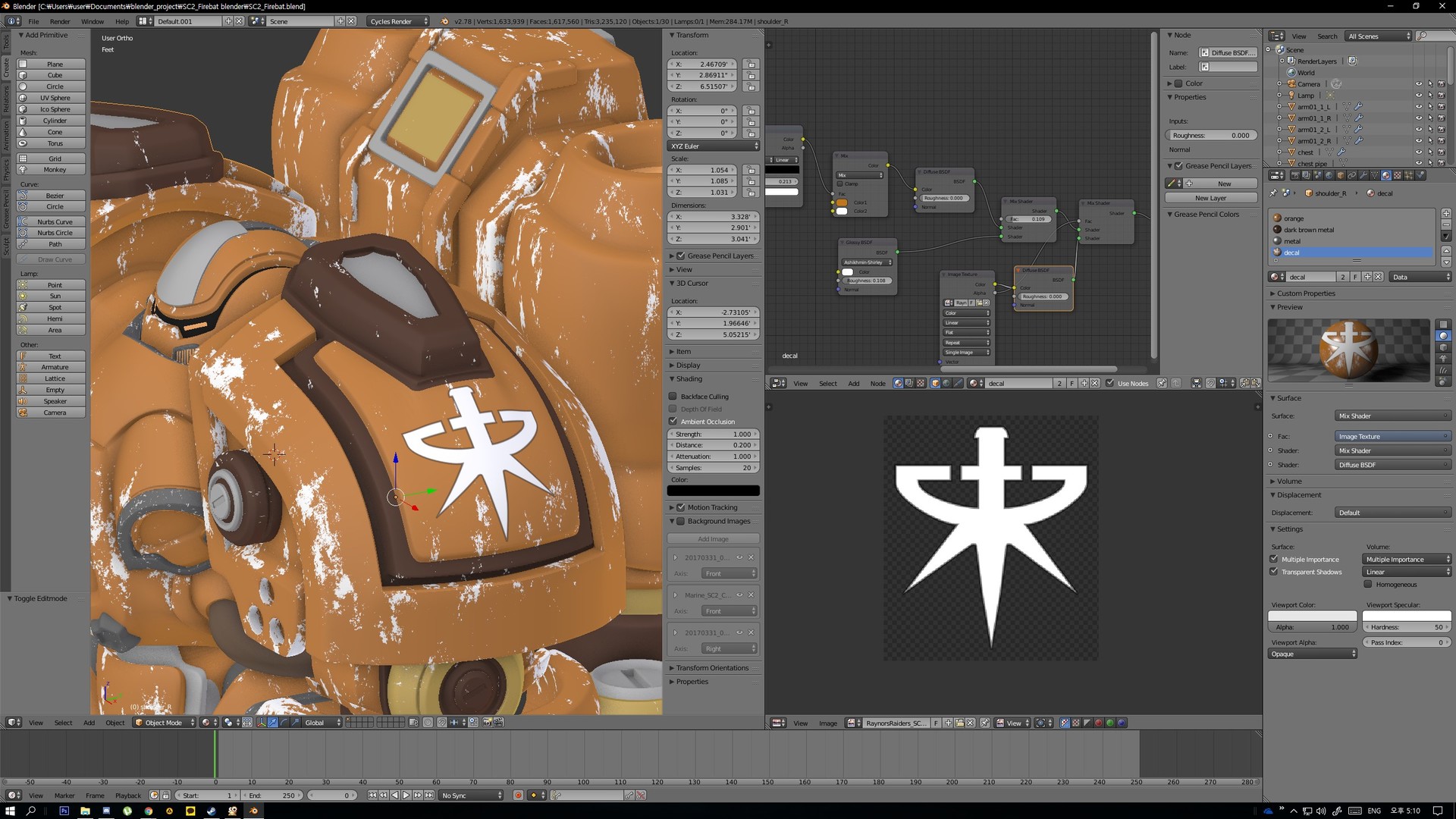Open the XYZ Euler rotation mode dropdown
Viewport: 1456px width, 819px height.
pyautogui.click(x=713, y=146)
